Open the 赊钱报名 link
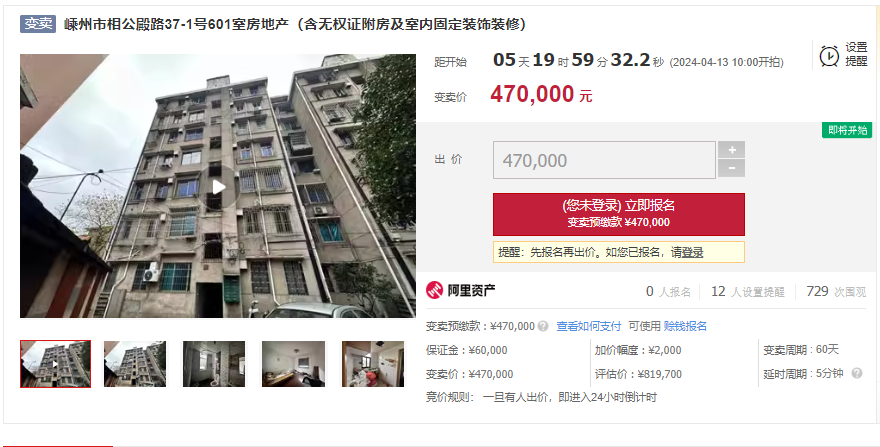Image resolution: width=880 pixels, height=447 pixels. point(685,326)
